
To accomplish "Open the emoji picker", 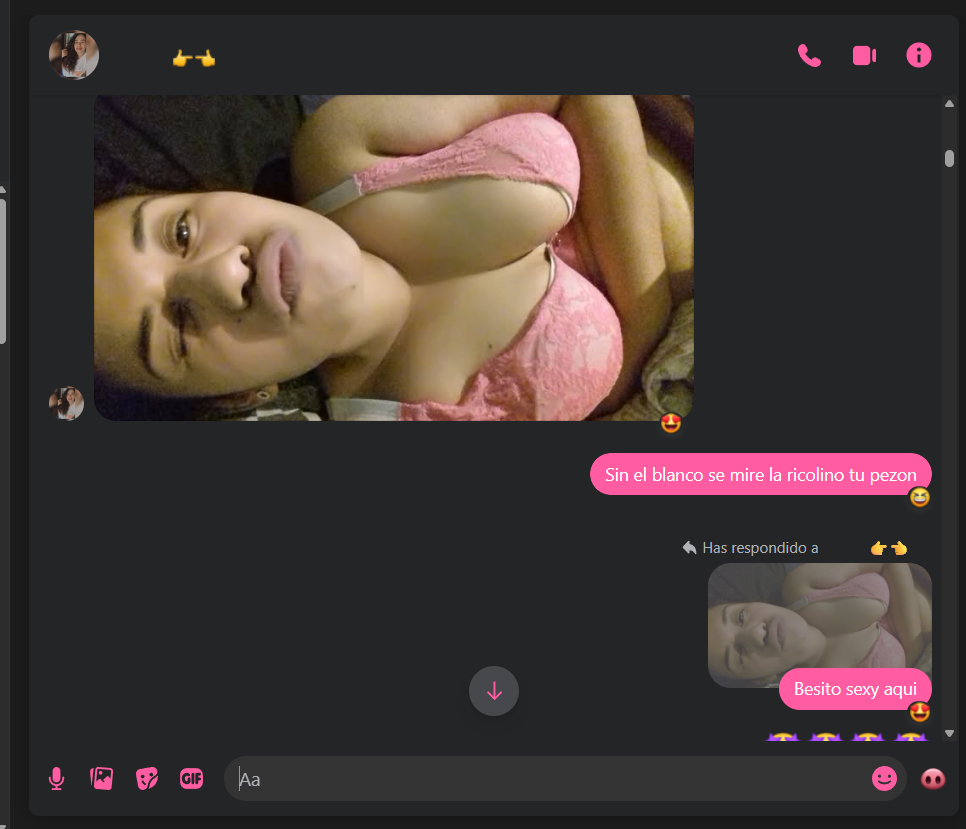I will pos(884,778).
